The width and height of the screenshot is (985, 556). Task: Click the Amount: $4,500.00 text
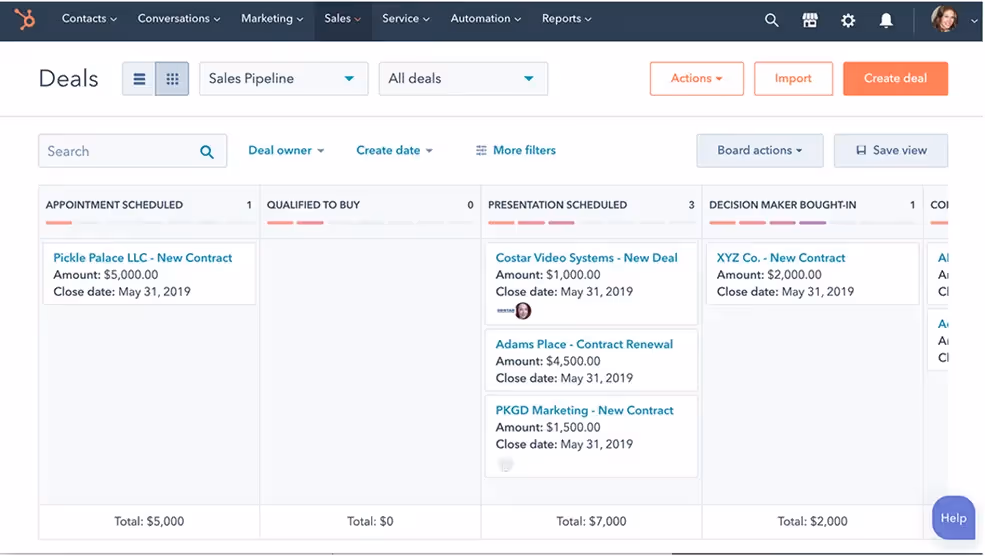click(x=548, y=361)
